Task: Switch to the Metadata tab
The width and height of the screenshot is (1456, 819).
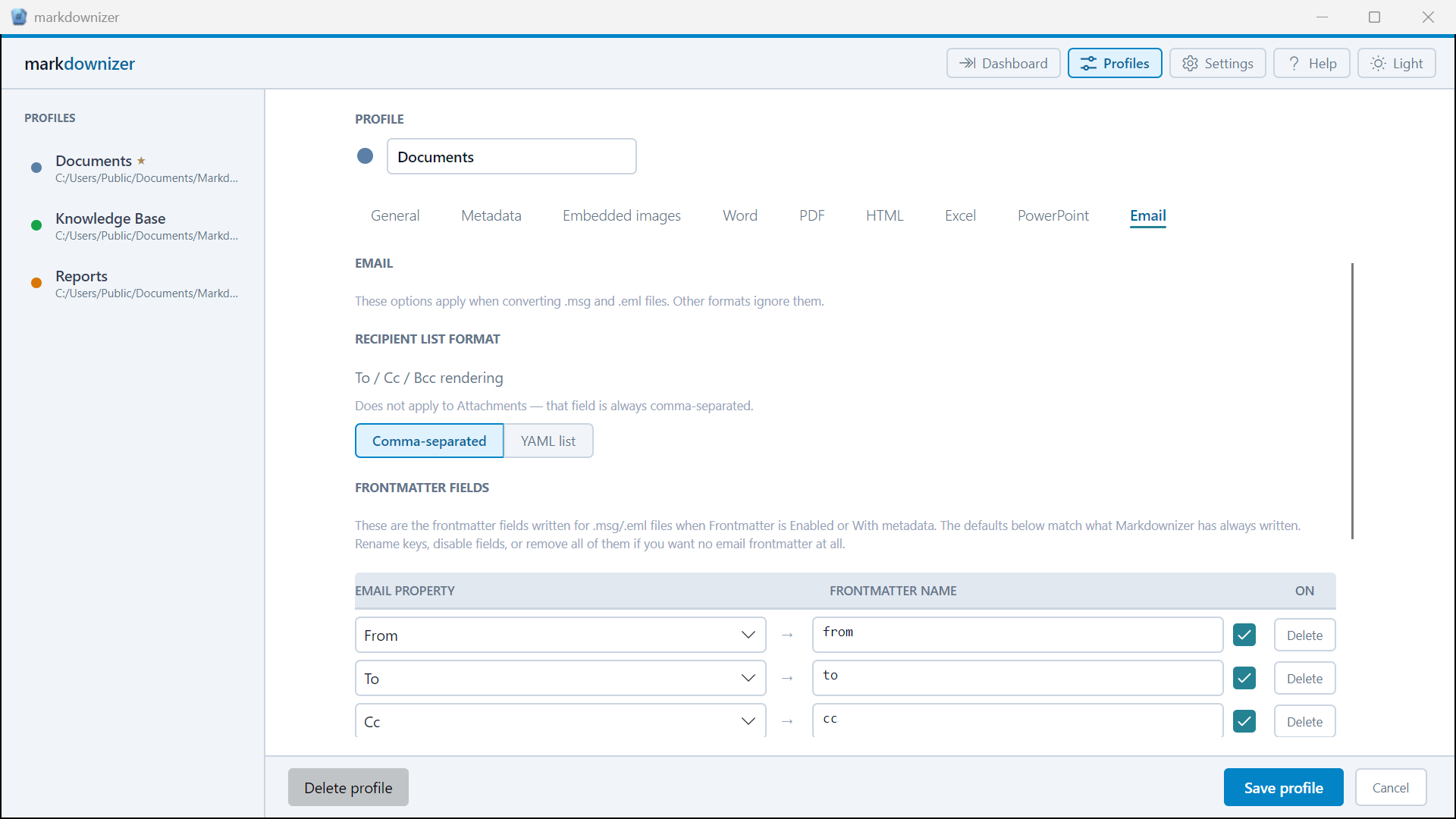Action: 491,215
